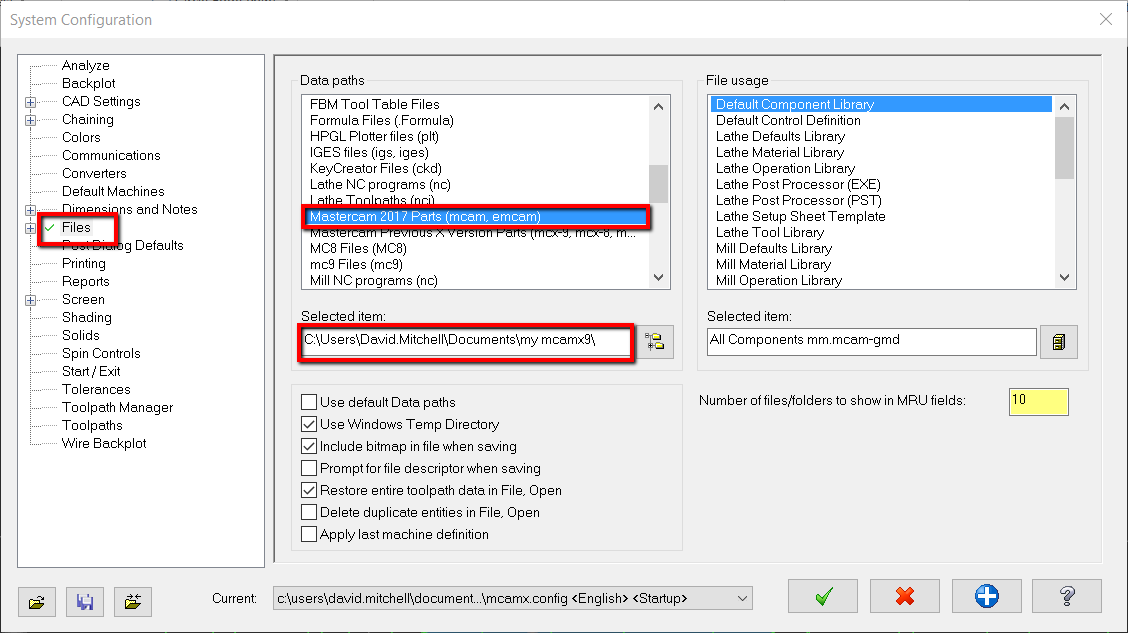
Task: Click the File usage selected item field
Action: point(871,341)
